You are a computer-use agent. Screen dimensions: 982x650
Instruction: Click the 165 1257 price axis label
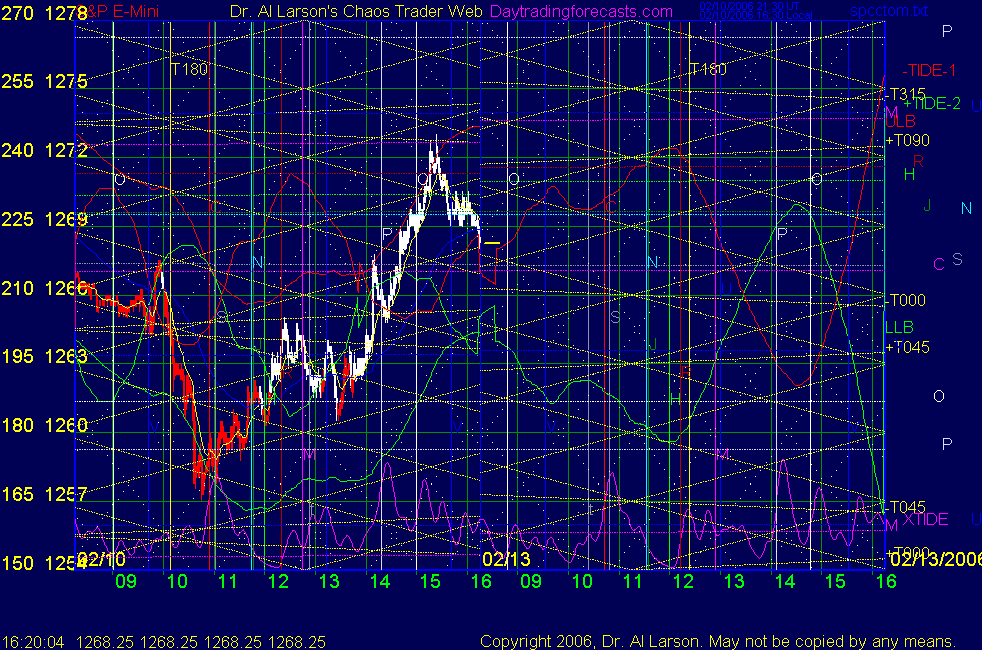44,494
